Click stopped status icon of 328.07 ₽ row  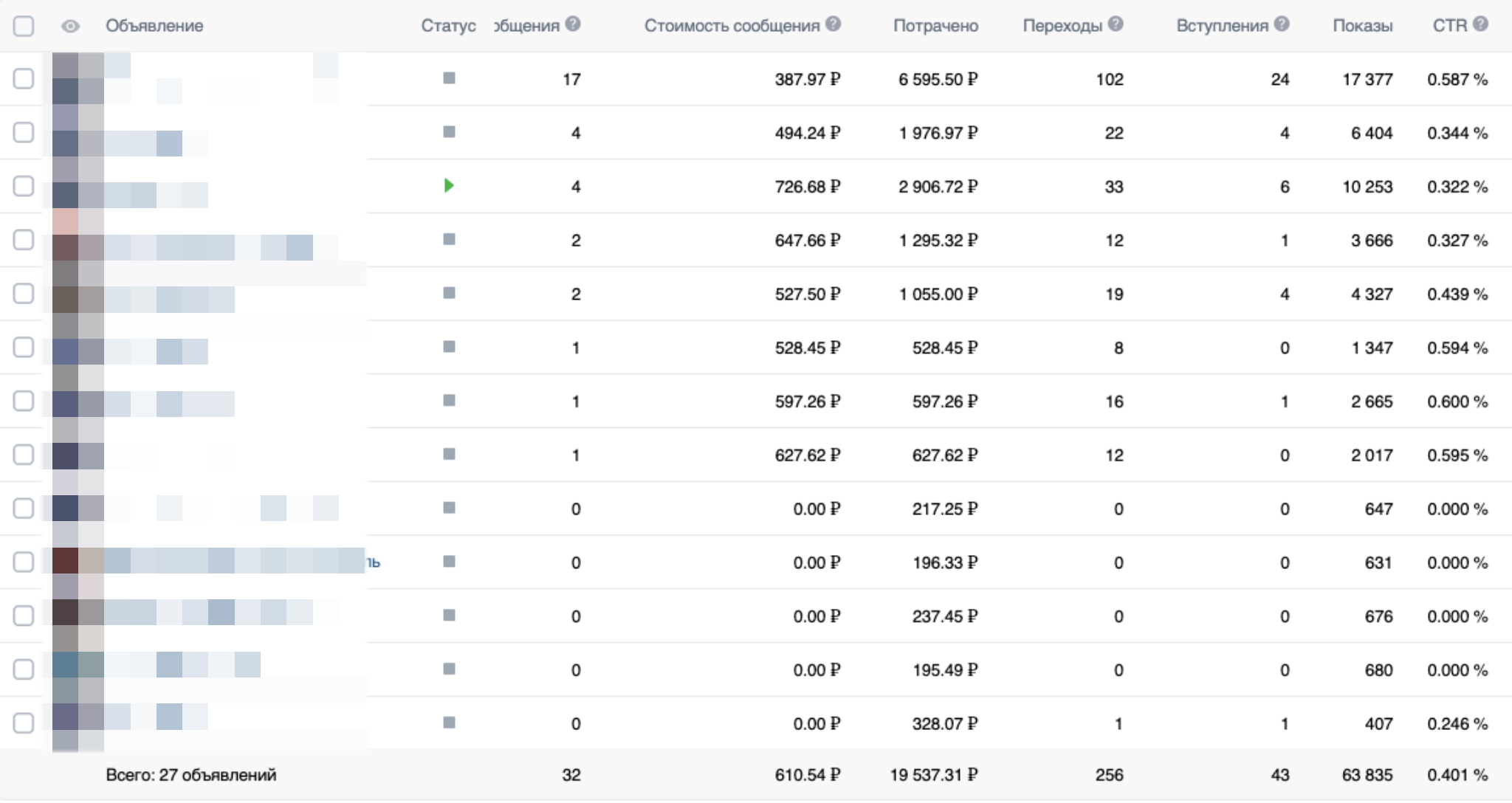pyautogui.click(x=449, y=723)
